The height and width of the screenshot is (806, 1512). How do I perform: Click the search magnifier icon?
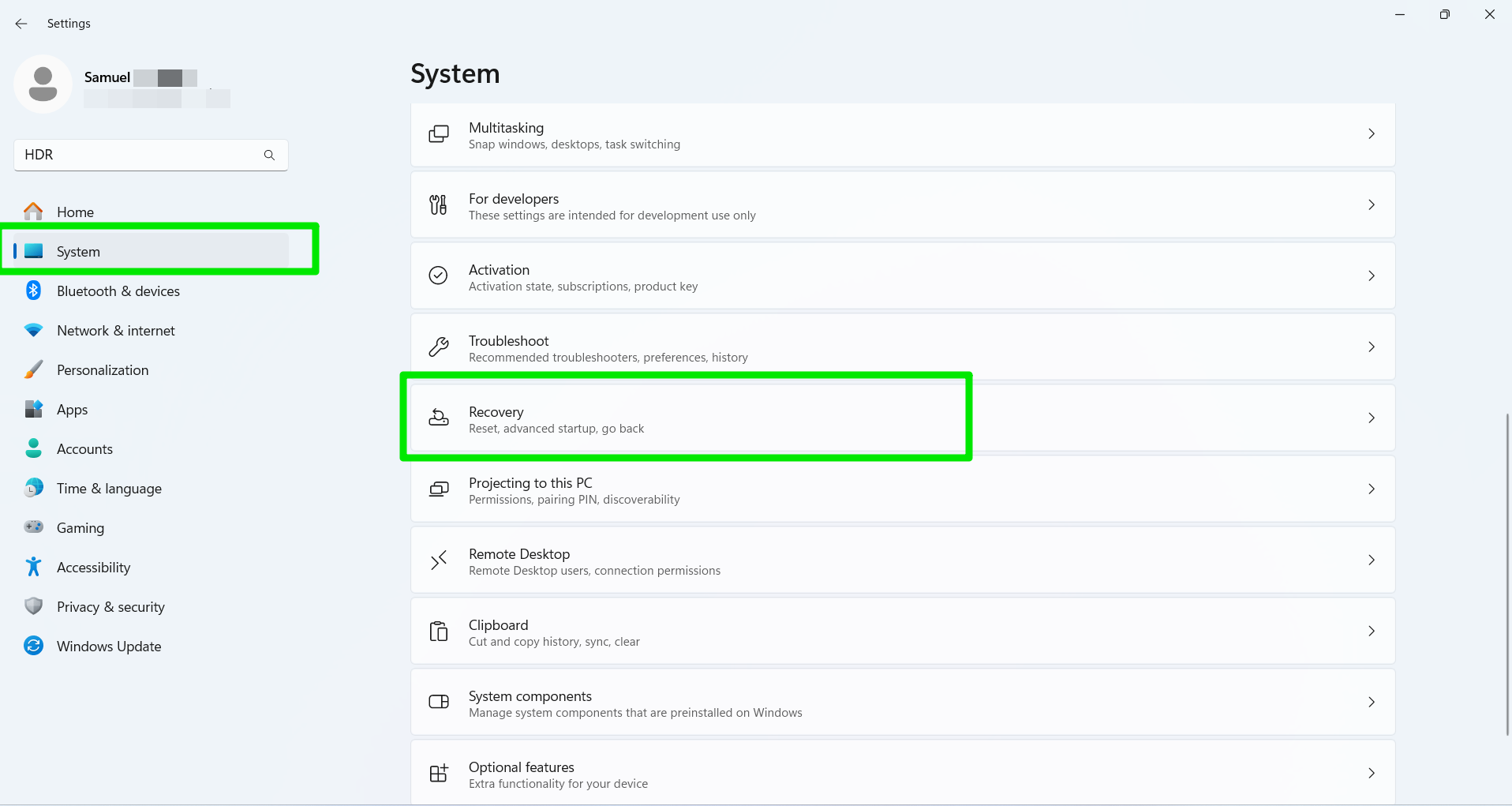click(x=269, y=156)
